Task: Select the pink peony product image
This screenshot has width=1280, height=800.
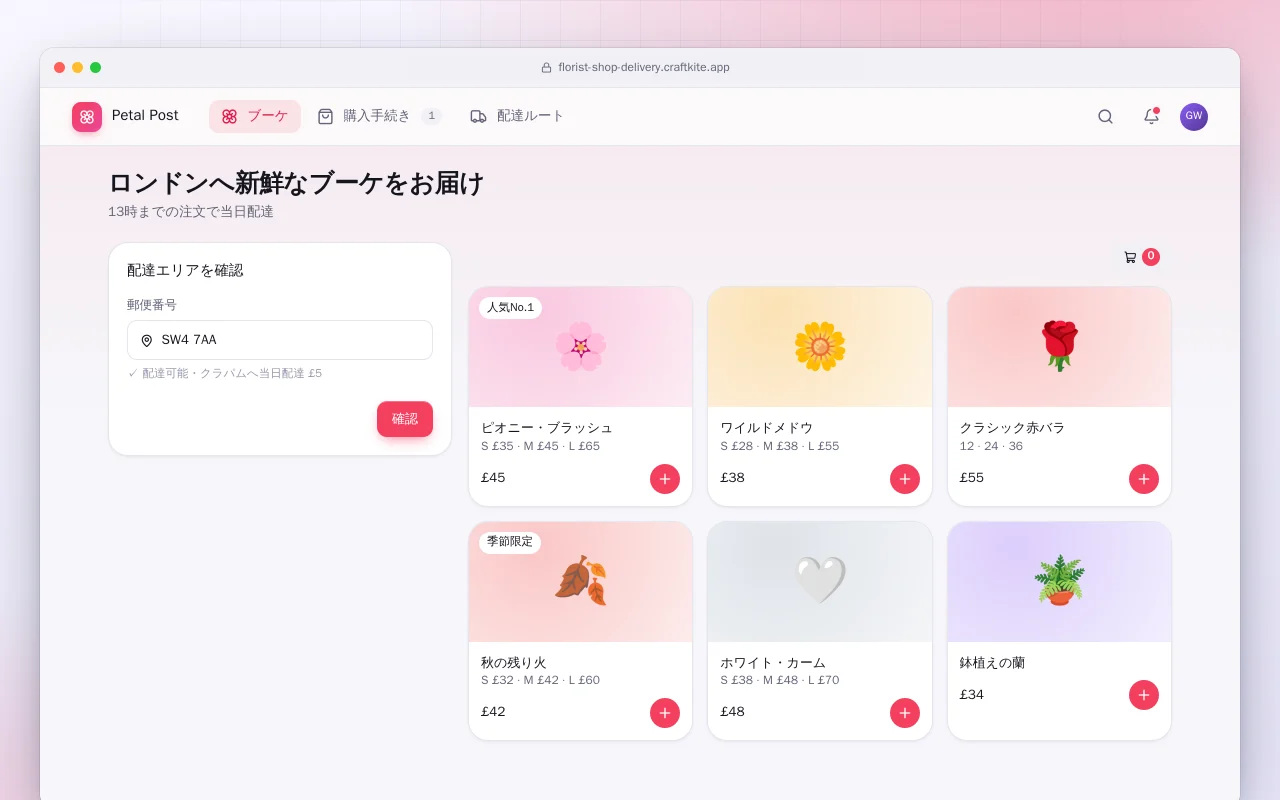Action: [580, 347]
